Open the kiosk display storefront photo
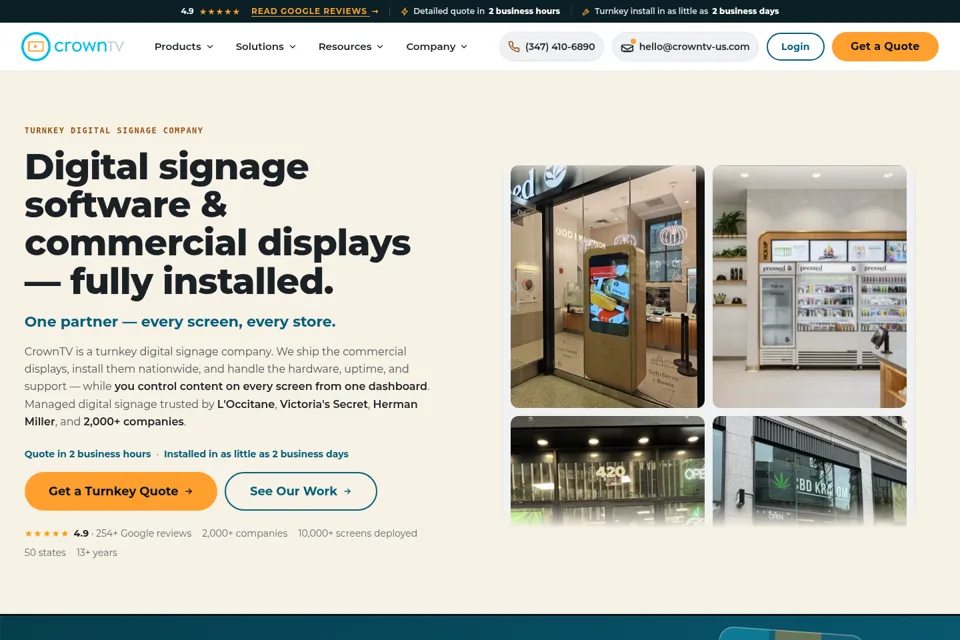960x640 pixels. coord(607,287)
